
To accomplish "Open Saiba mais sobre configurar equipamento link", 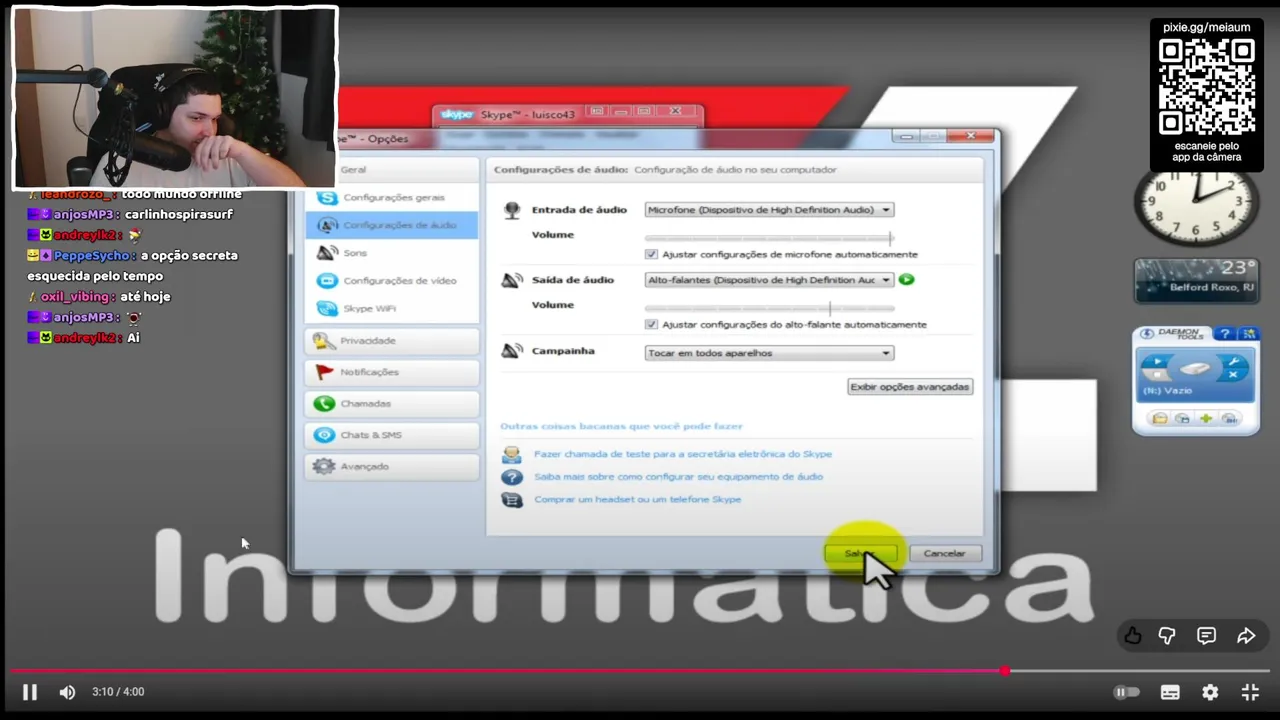I will click(x=678, y=477).
